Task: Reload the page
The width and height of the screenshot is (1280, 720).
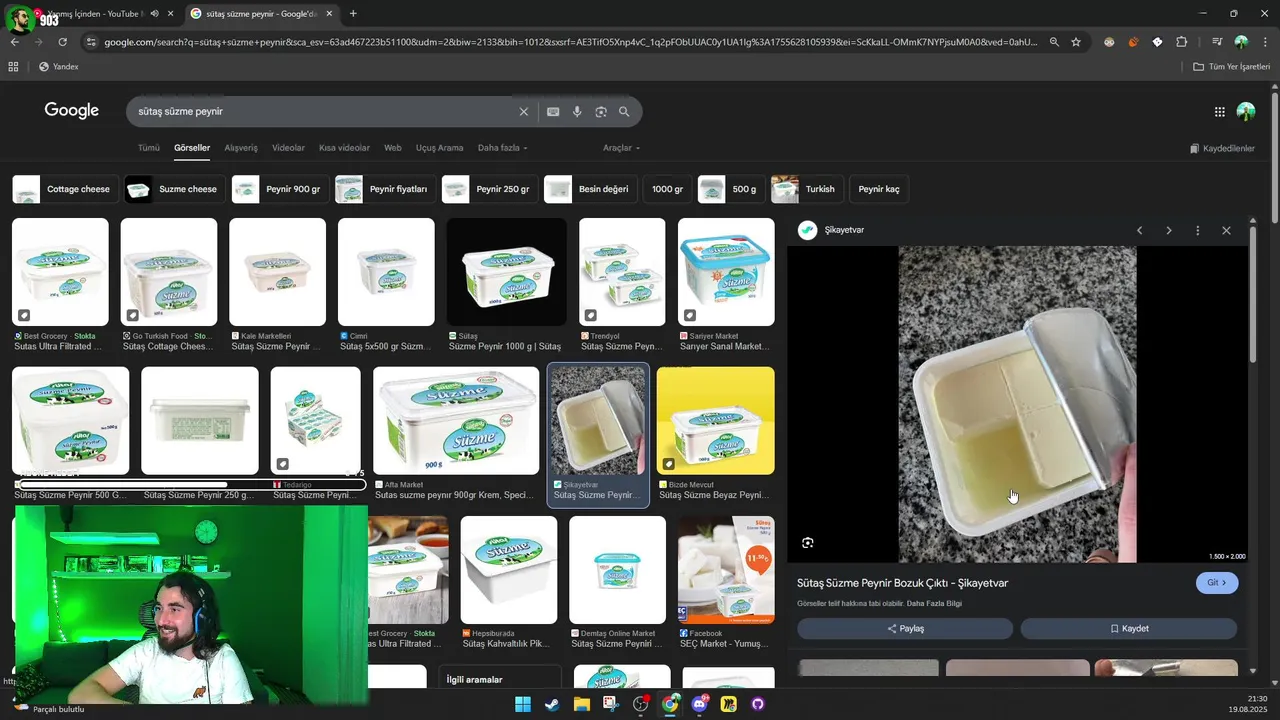Action: 62,42
